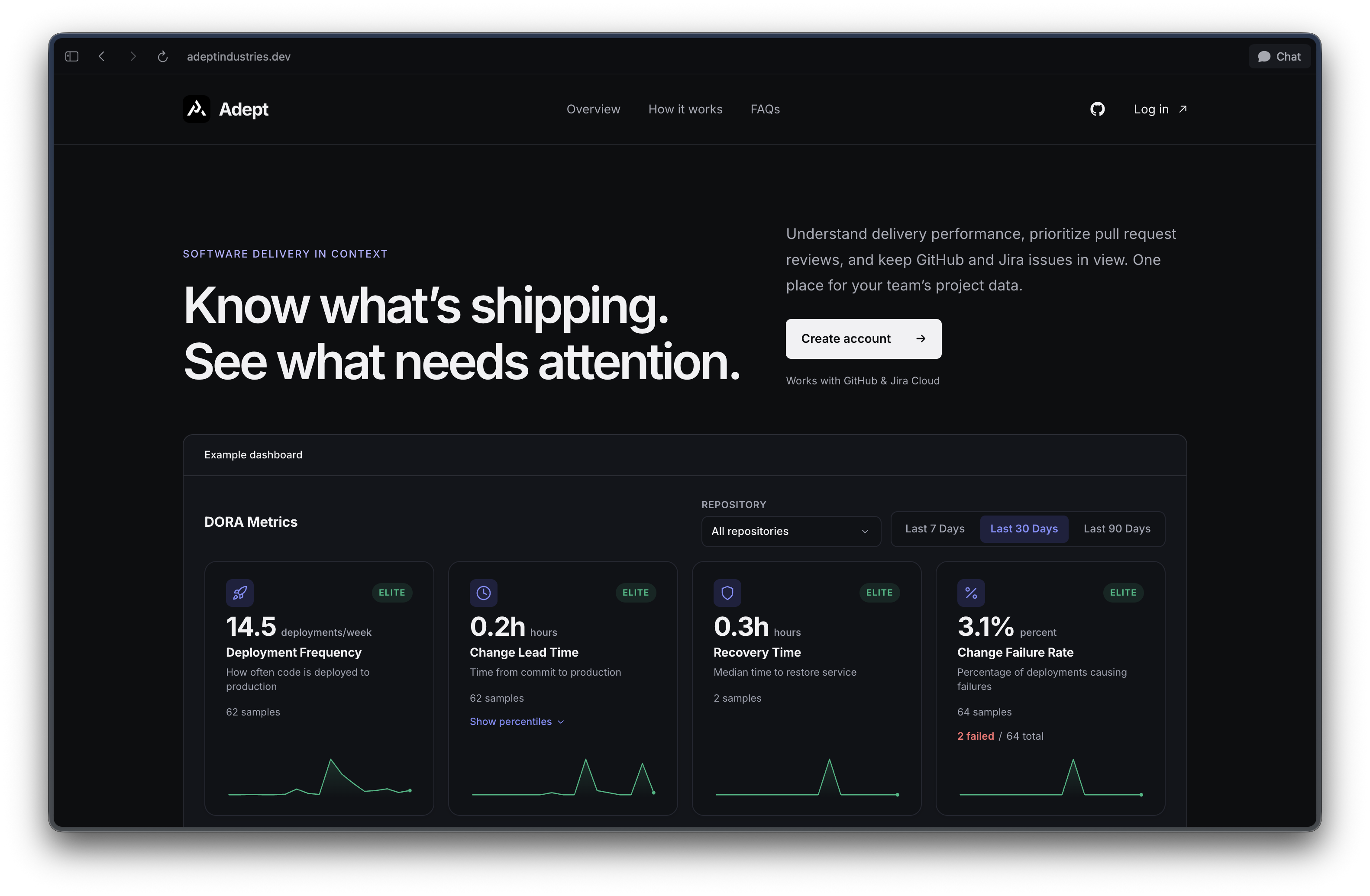This screenshot has width=1370, height=896.
Task: Click the ELITE badge on Deployment Frequency
Action: (392, 592)
